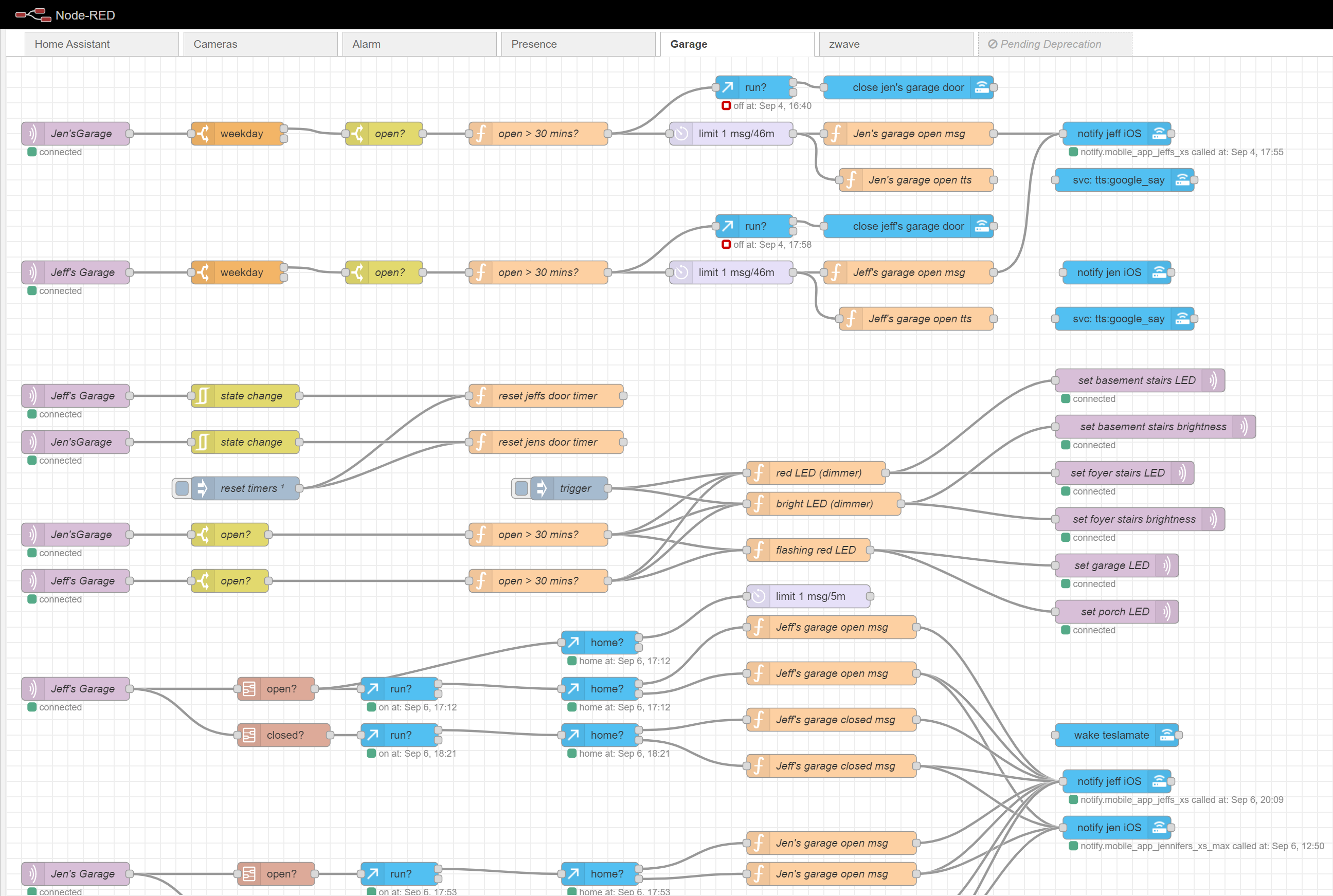Select the 'set basement stairs brightness' node
Screen dimensions: 1333x896
coord(1152,426)
